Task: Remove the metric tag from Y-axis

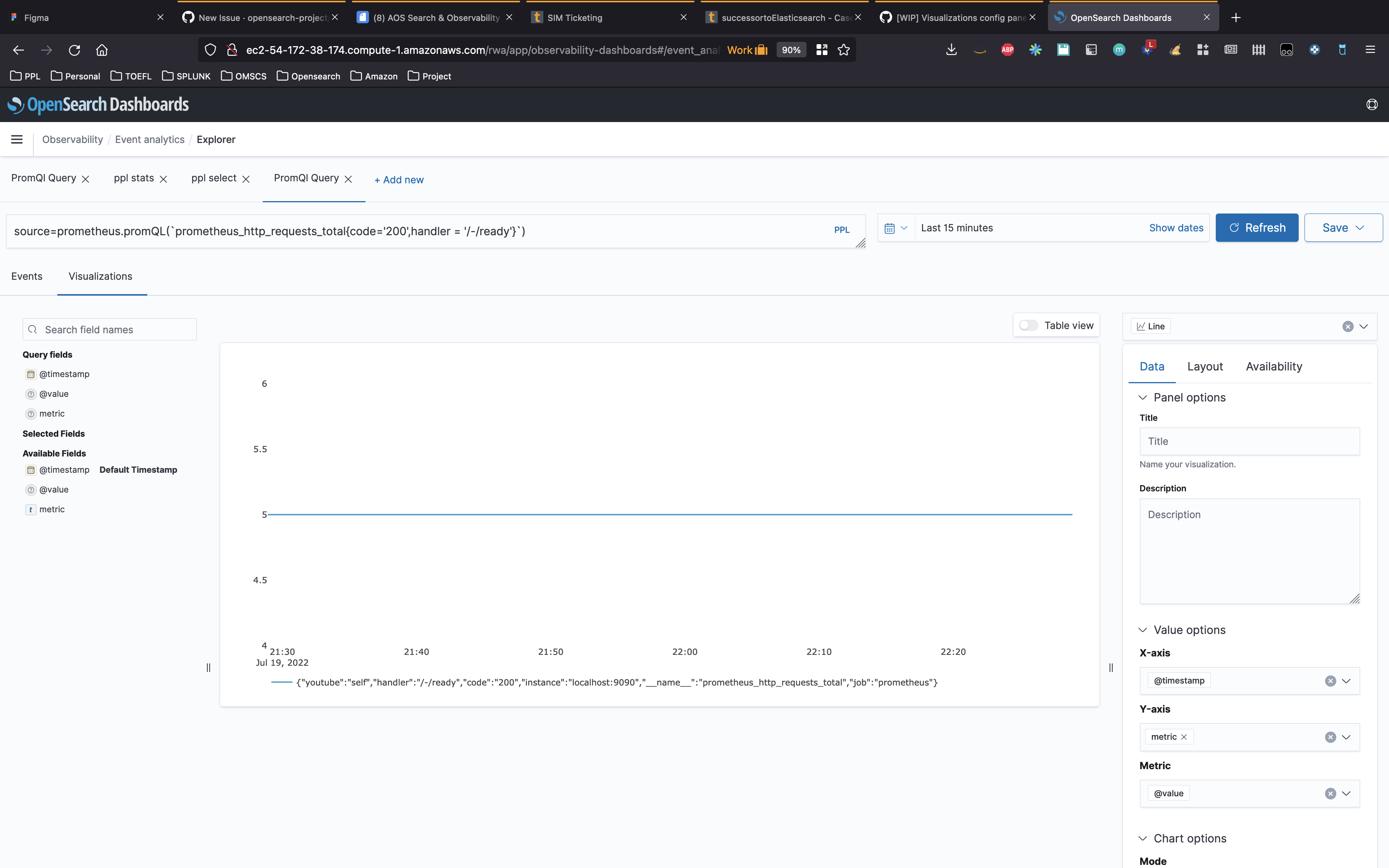Action: 1184,737
